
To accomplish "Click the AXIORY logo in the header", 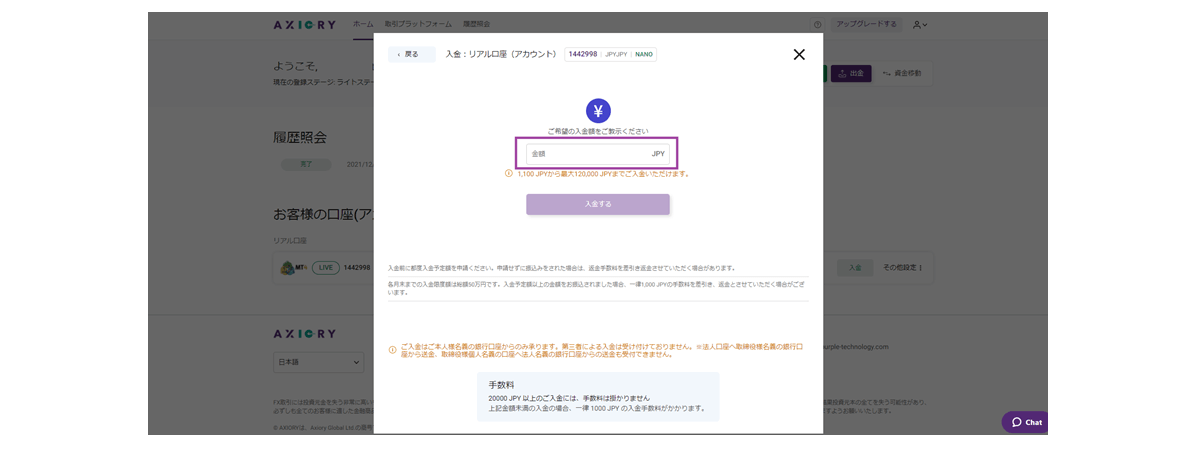I will 304,24.
